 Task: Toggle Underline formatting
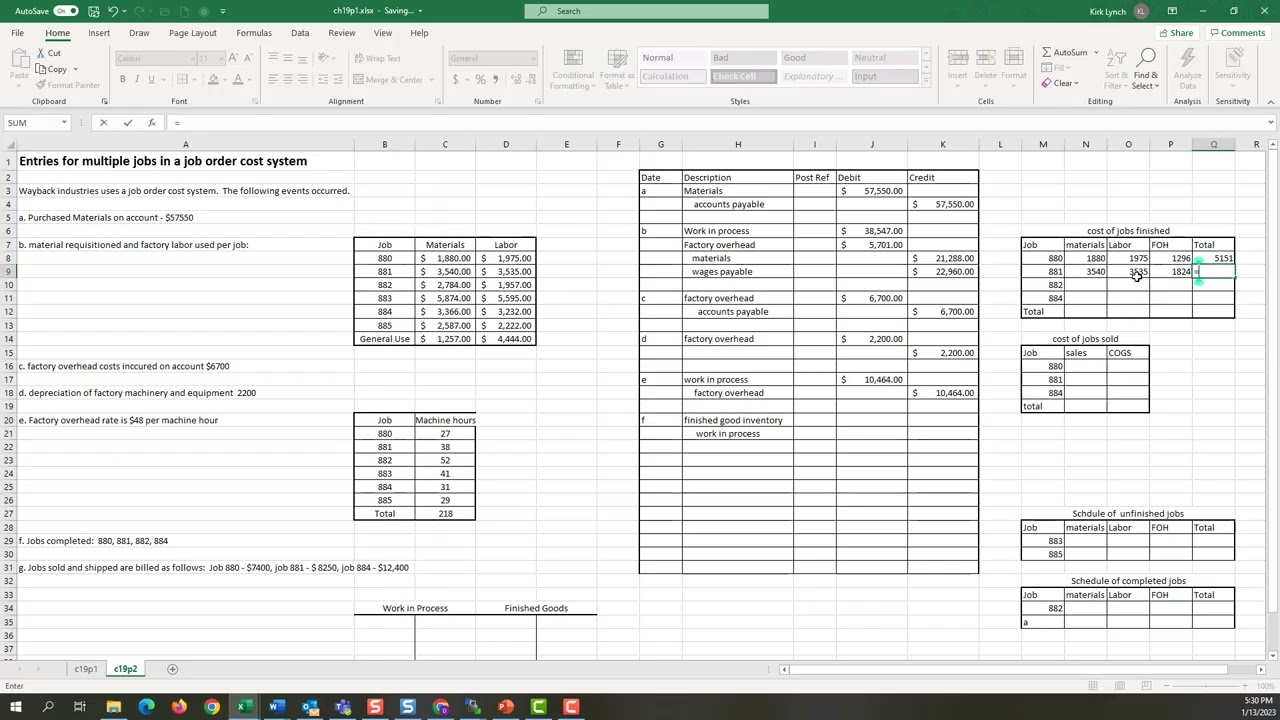(x=152, y=80)
